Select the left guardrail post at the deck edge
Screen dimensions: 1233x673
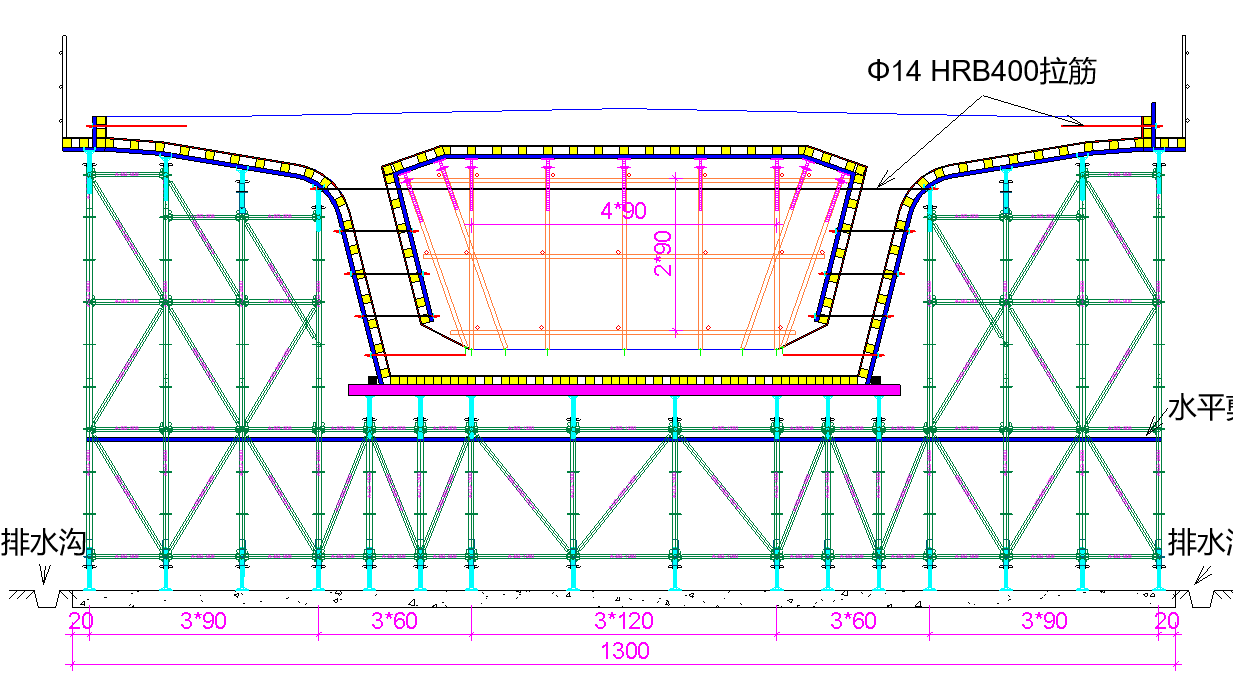pyautogui.click(x=64, y=90)
